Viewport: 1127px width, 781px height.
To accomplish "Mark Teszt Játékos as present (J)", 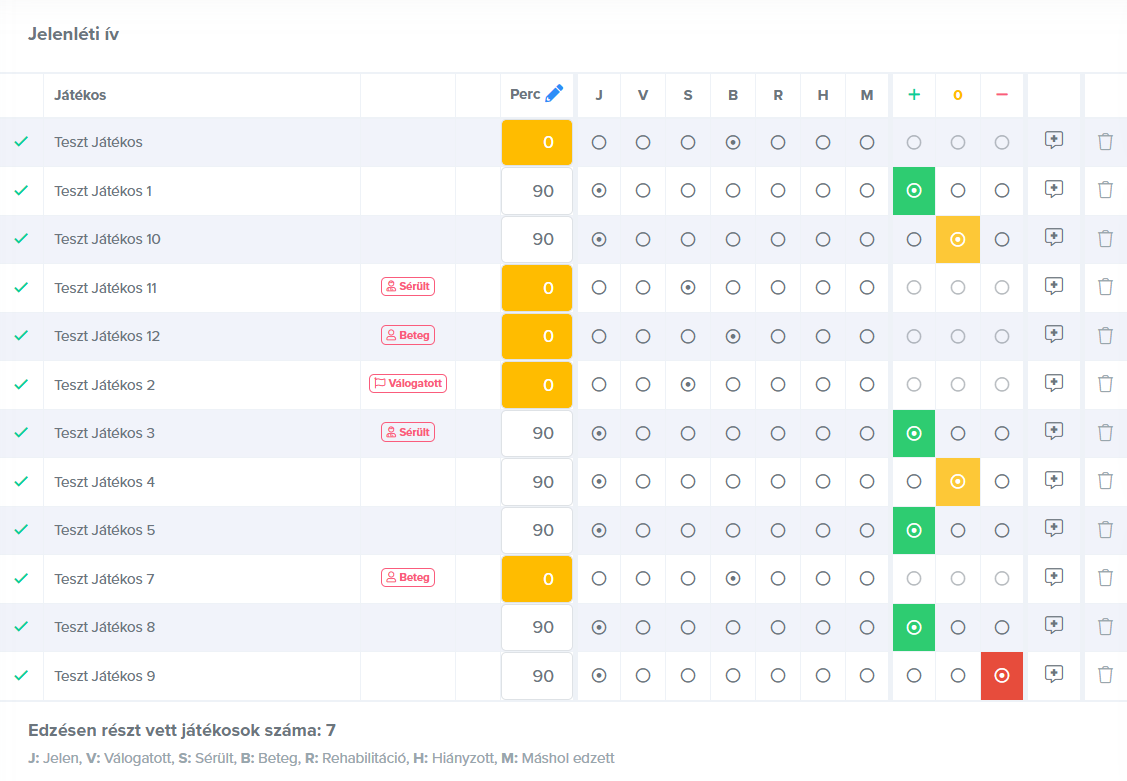I will click(x=599, y=142).
